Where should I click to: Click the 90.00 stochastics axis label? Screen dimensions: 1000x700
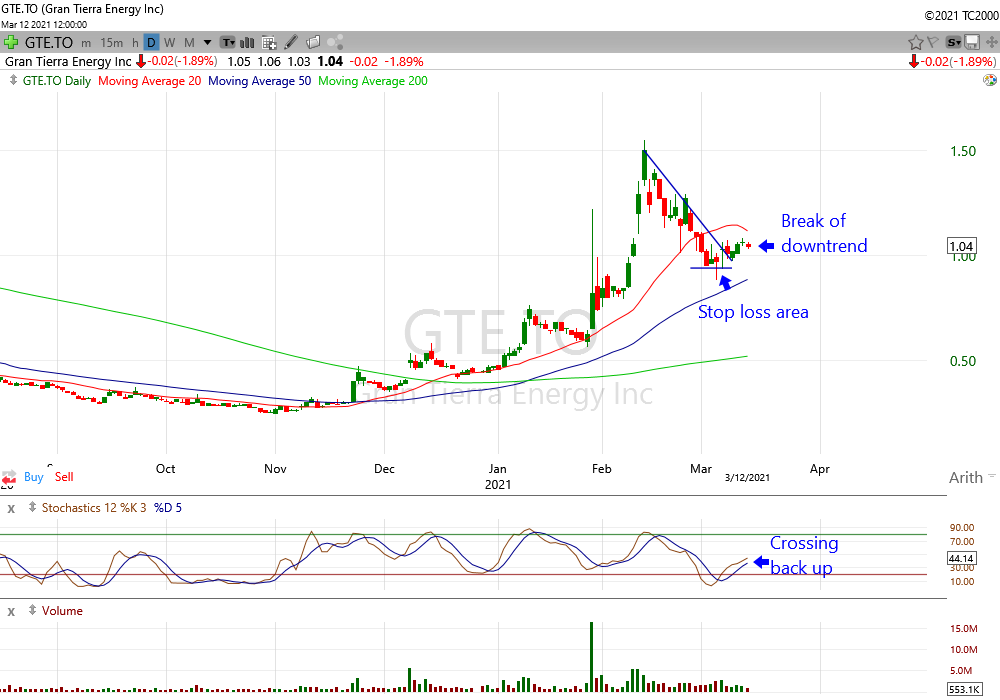[x=962, y=527]
